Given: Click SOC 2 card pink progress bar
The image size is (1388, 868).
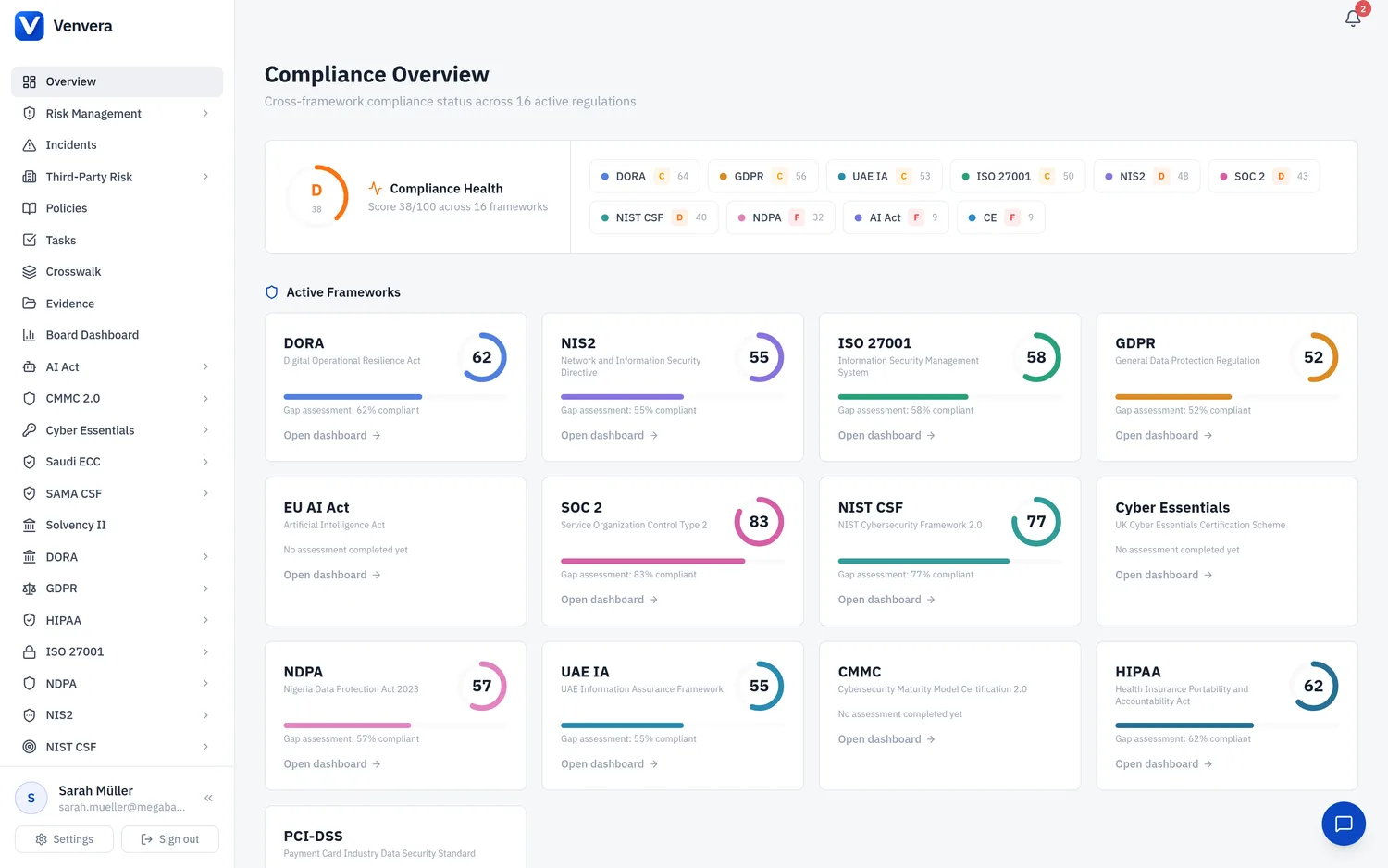Looking at the screenshot, I should tap(673, 561).
